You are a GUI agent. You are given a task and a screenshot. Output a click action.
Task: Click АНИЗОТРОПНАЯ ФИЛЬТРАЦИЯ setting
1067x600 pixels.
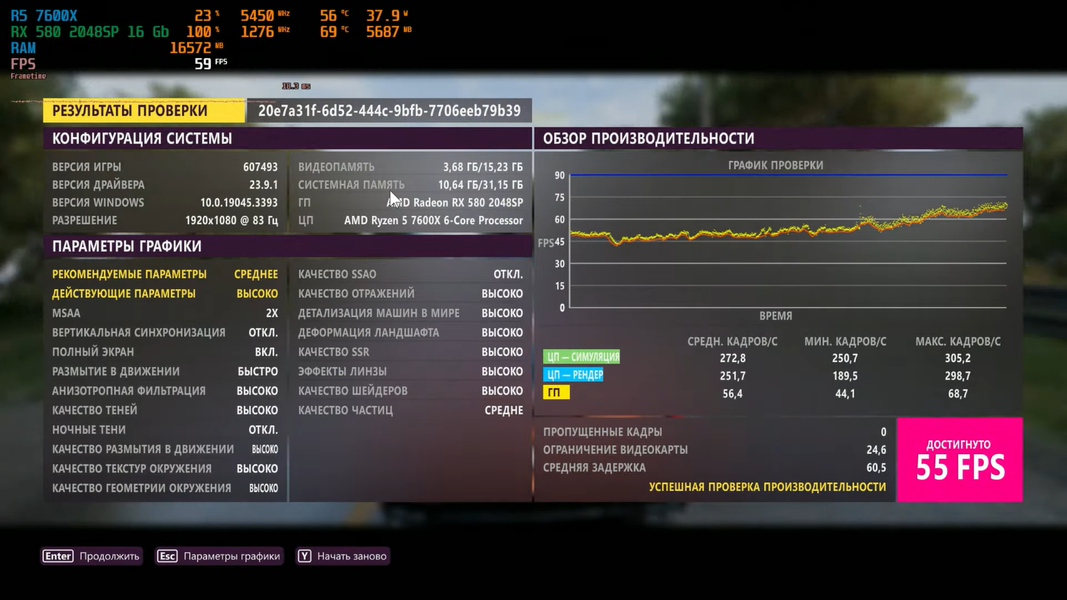pyautogui.click(x=165, y=390)
